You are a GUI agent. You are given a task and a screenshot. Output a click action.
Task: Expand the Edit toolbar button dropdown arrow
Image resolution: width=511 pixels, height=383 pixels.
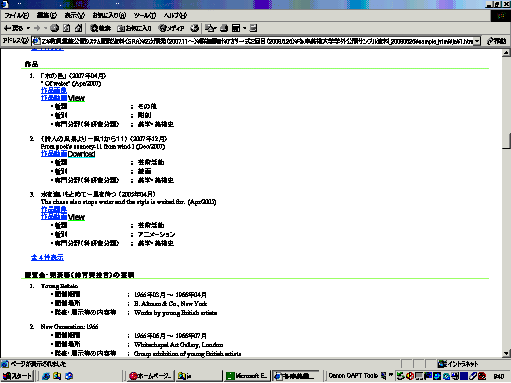(244, 28)
